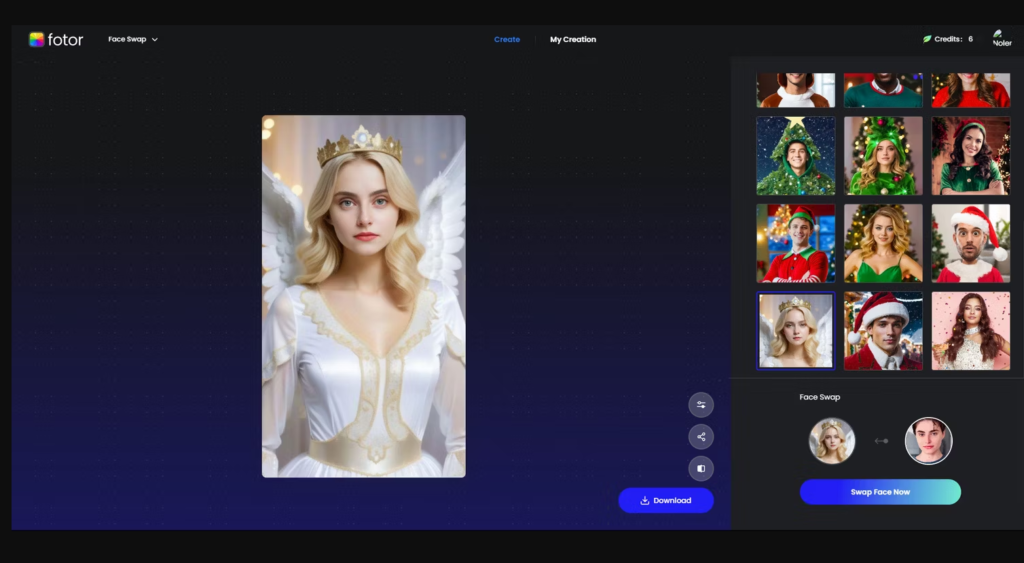This screenshot has width=1024, height=563.
Task: Select the woman in green dress by tree template
Action: coord(883,243)
